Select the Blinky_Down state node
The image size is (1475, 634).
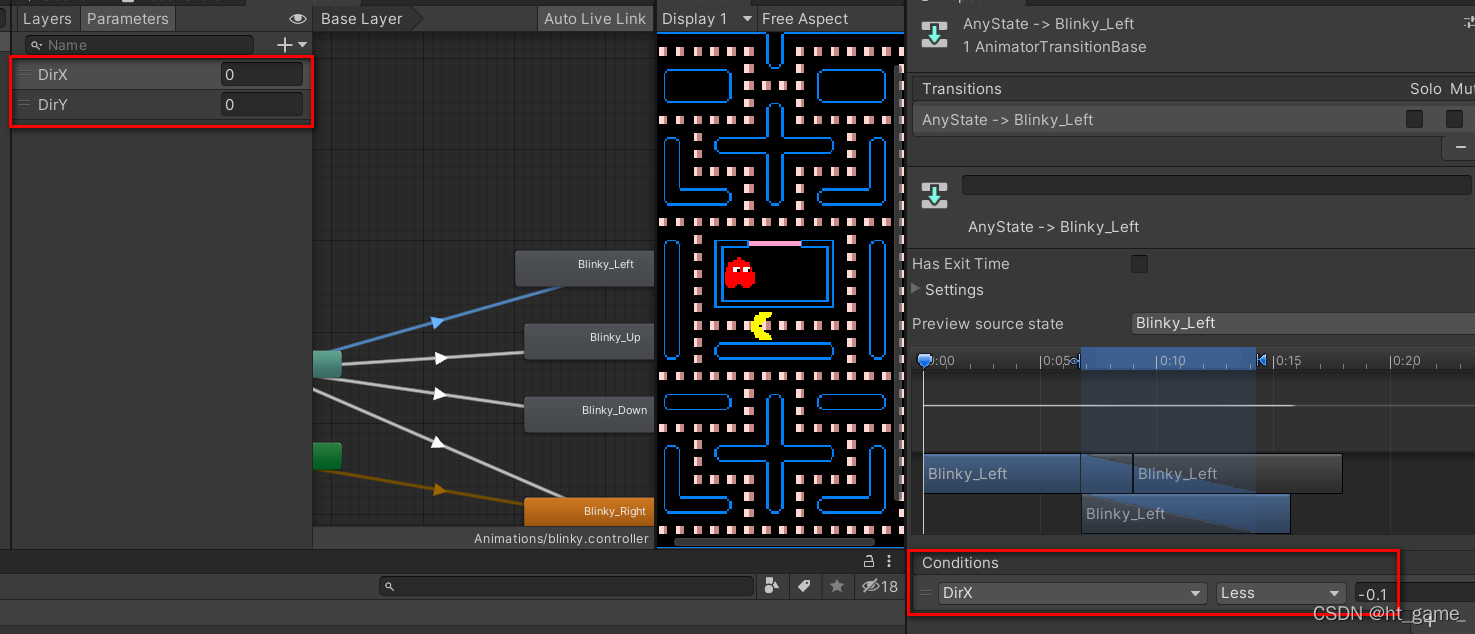(589, 414)
